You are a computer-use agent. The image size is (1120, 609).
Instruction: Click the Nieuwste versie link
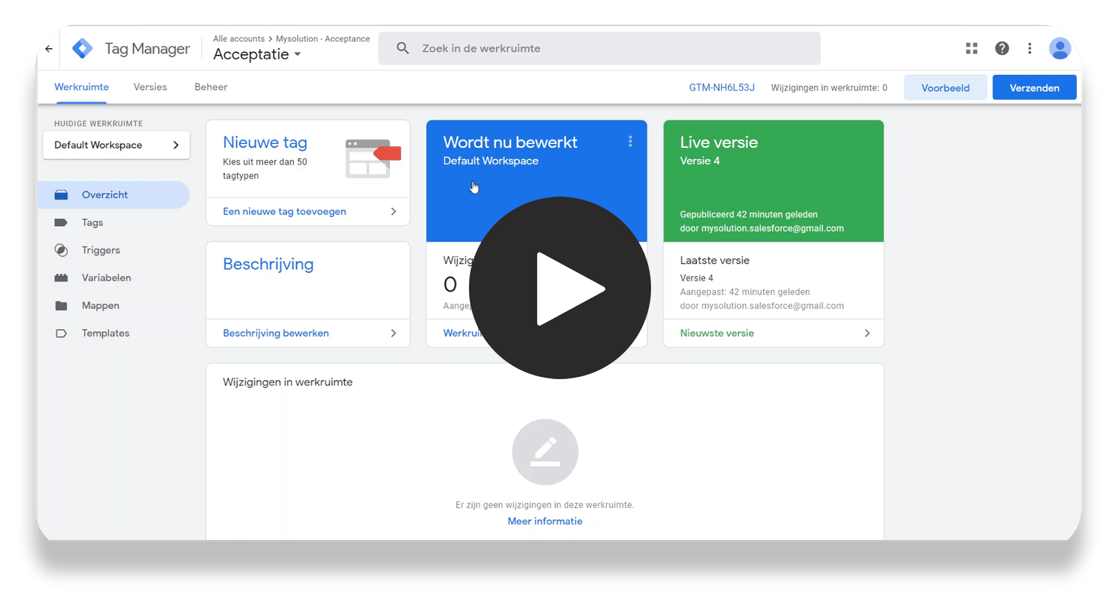(717, 333)
